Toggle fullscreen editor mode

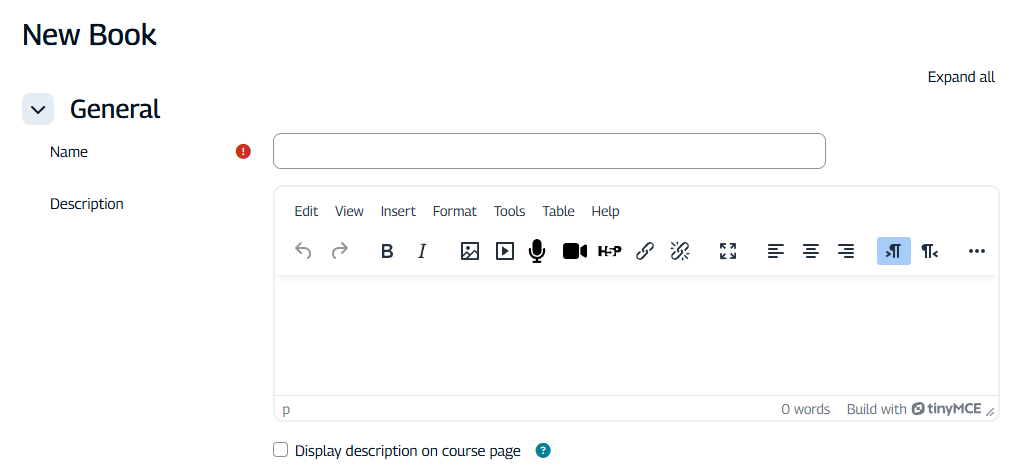click(728, 251)
